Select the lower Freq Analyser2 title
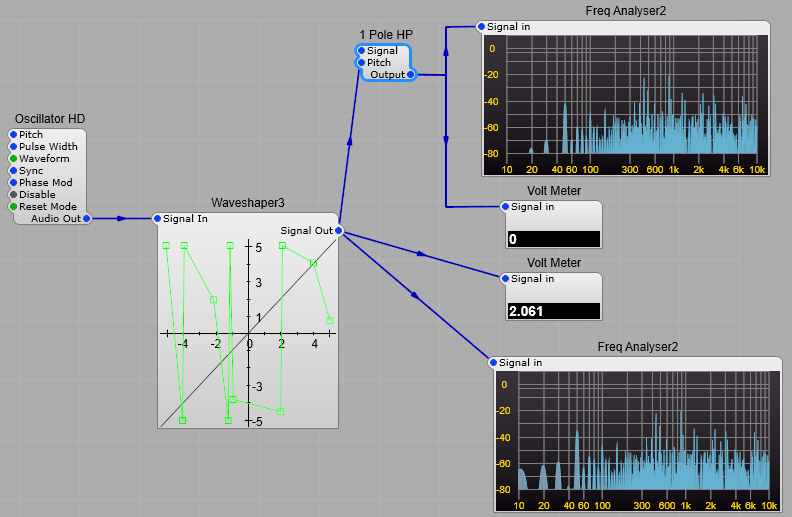Screen dimensions: 792x517 click(637, 347)
